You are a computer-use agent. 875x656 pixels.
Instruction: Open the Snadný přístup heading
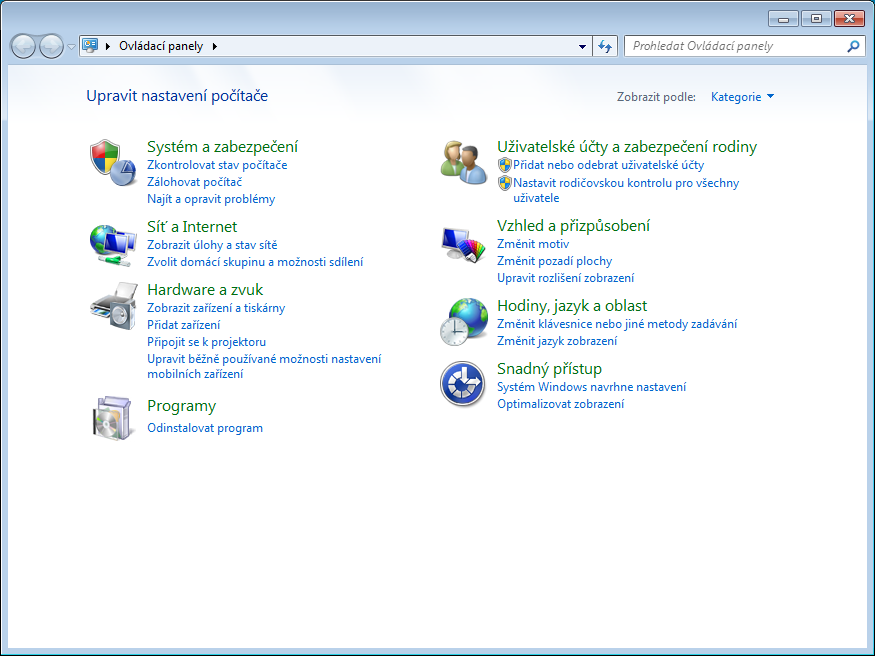[x=549, y=369]
